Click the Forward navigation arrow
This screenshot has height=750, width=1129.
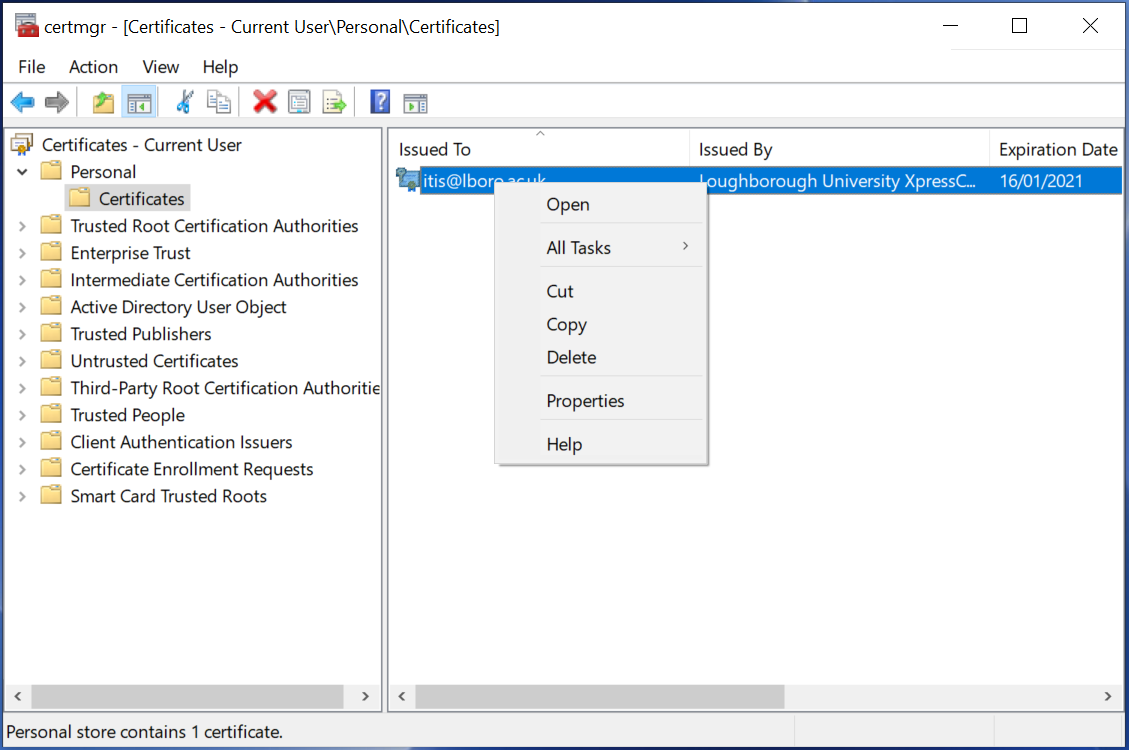coord(56,101)
